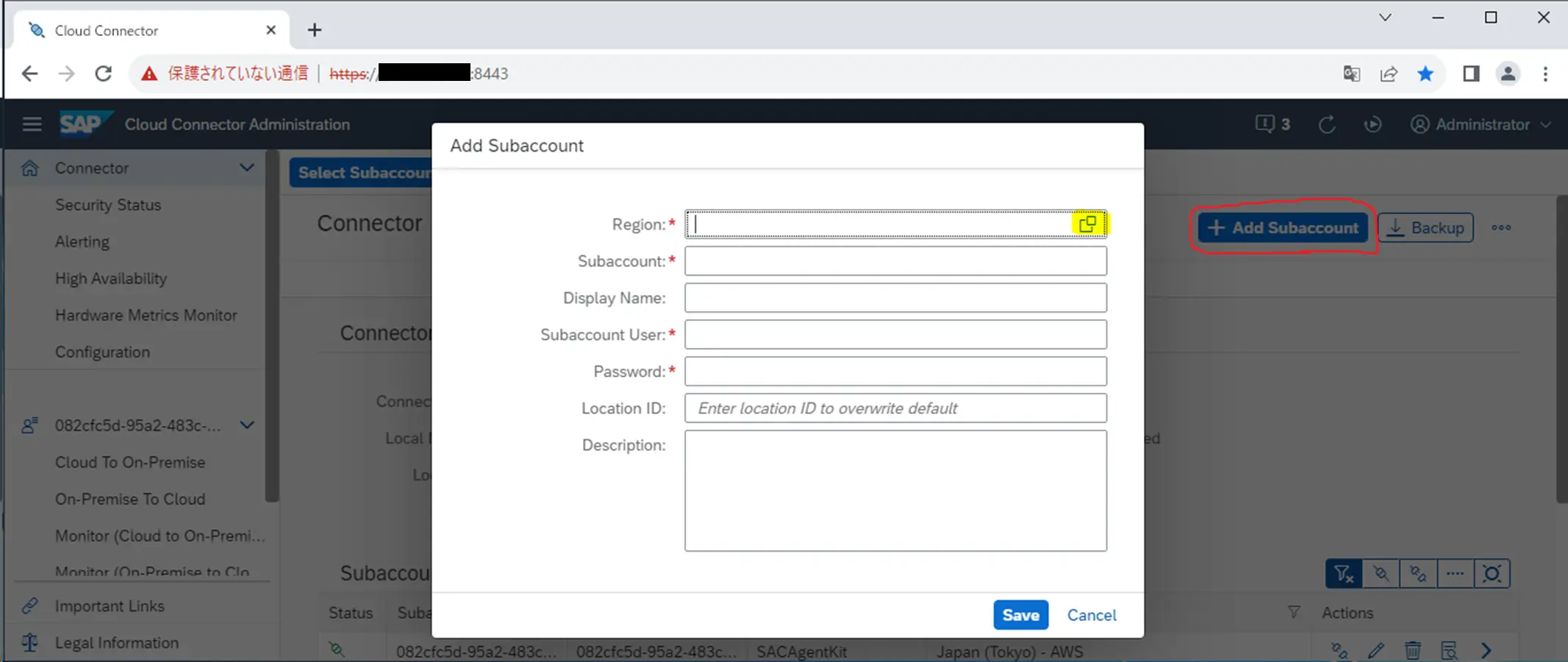1568x662 pixels.
Task: Open the alerts icon showing 3
Action: [1272, 124]
